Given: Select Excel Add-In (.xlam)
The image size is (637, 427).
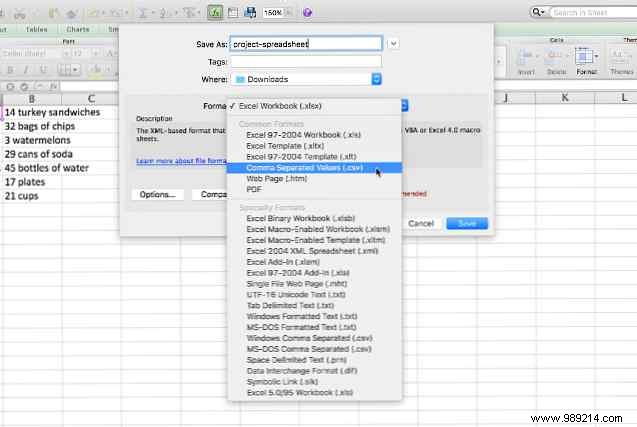Looking at the screenshot, I should [x=314, y=262].
